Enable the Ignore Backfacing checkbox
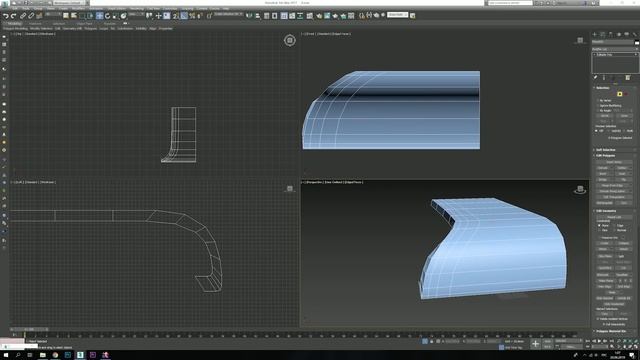This screenshot has height=360, width=640. click(598, 106)
